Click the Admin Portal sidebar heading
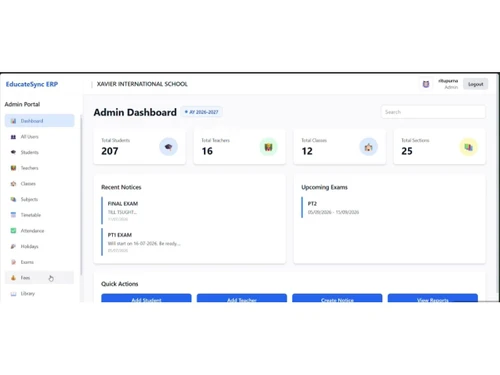 click(x=22, y=104)
